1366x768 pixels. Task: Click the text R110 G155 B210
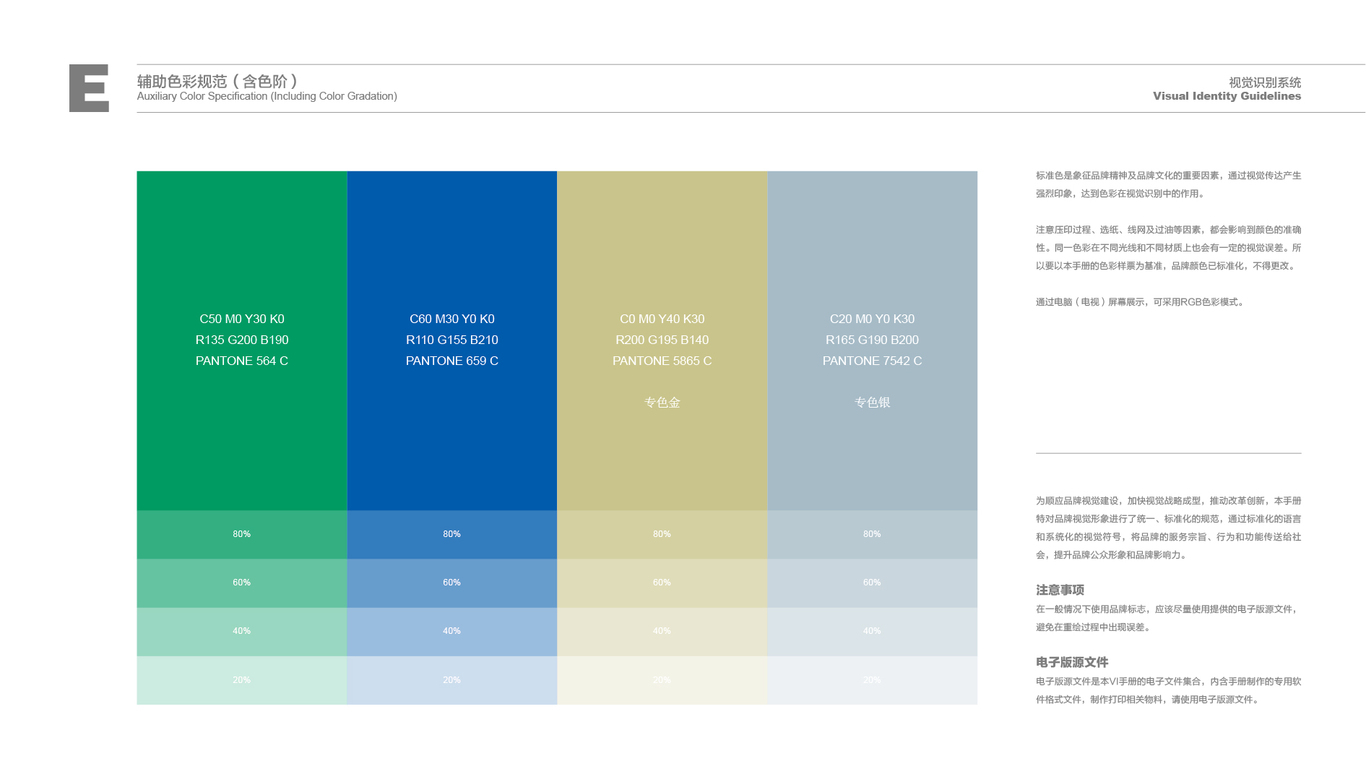(x=452, y=340)
